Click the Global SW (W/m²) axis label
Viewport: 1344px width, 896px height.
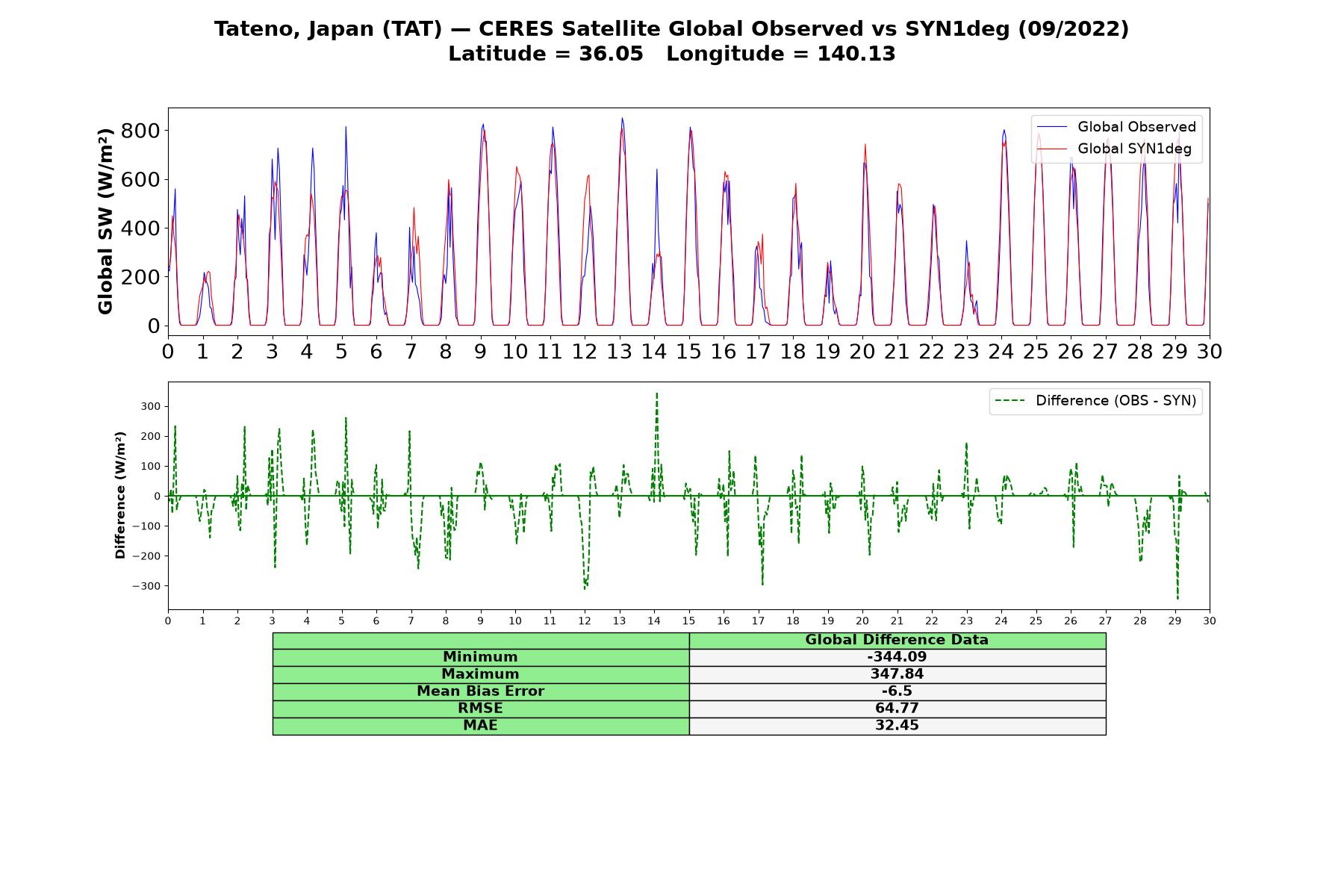coord(106,222)
